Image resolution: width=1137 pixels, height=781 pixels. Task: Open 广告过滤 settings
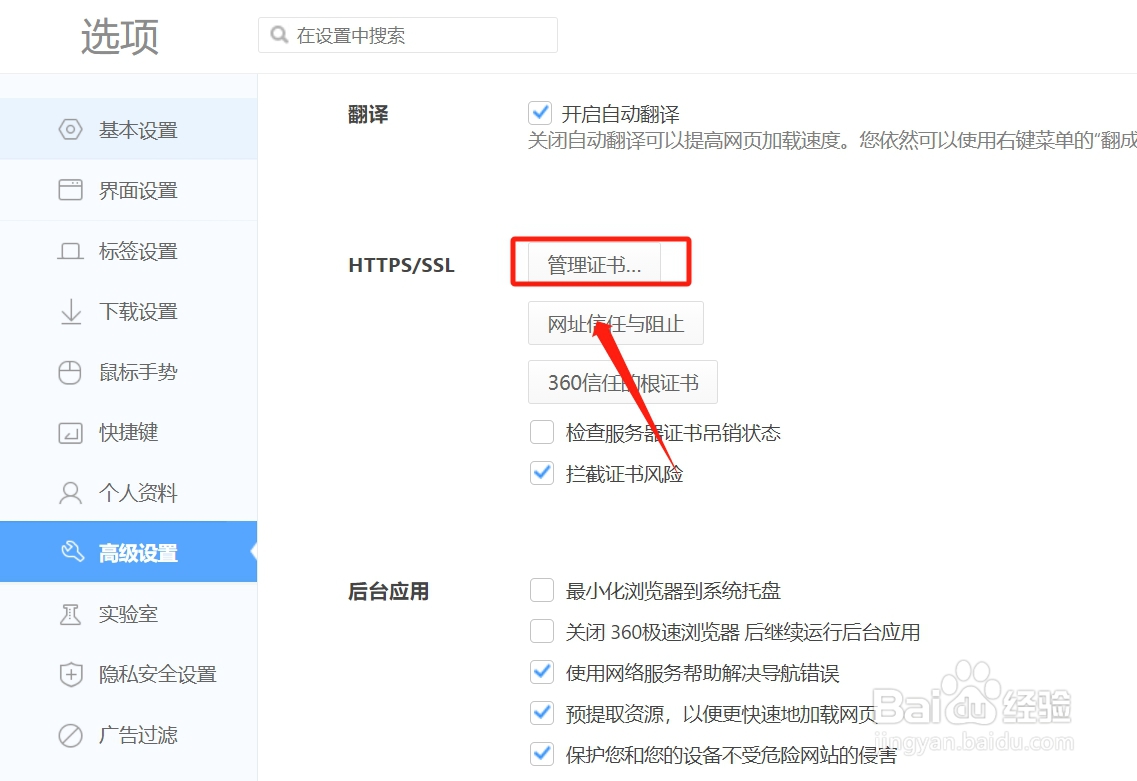point(128,735)
